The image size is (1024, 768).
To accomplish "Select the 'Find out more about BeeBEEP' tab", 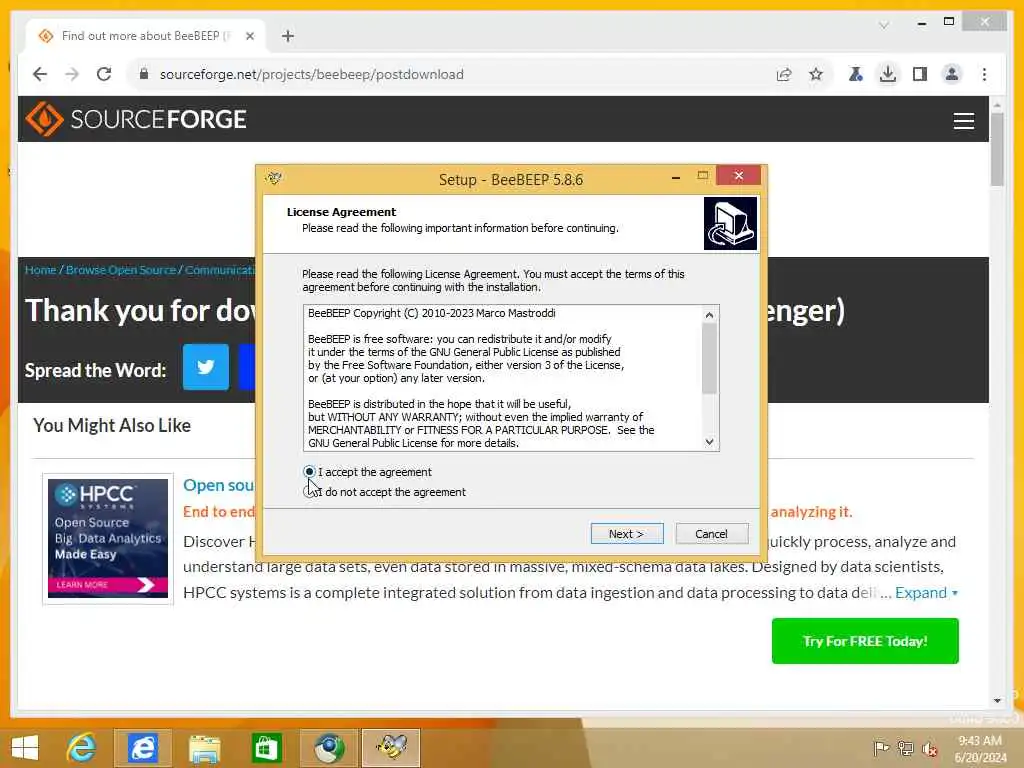I will tap(146, 36).
